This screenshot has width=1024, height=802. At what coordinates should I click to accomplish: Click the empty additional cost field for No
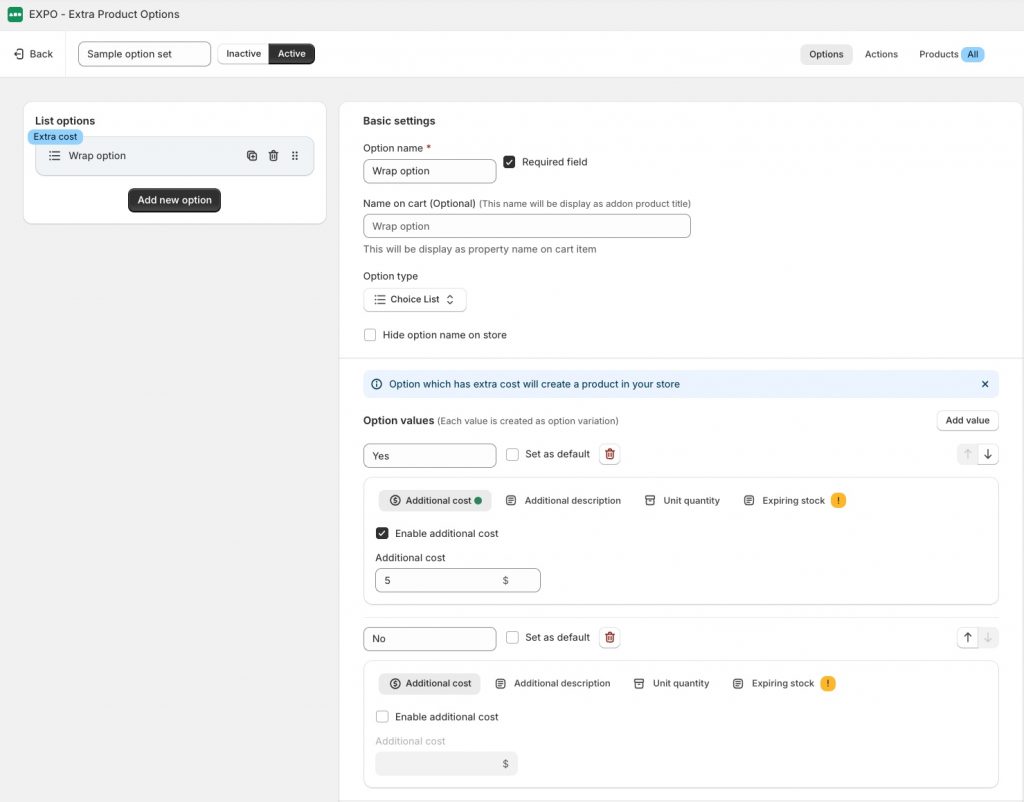[446, 764]
